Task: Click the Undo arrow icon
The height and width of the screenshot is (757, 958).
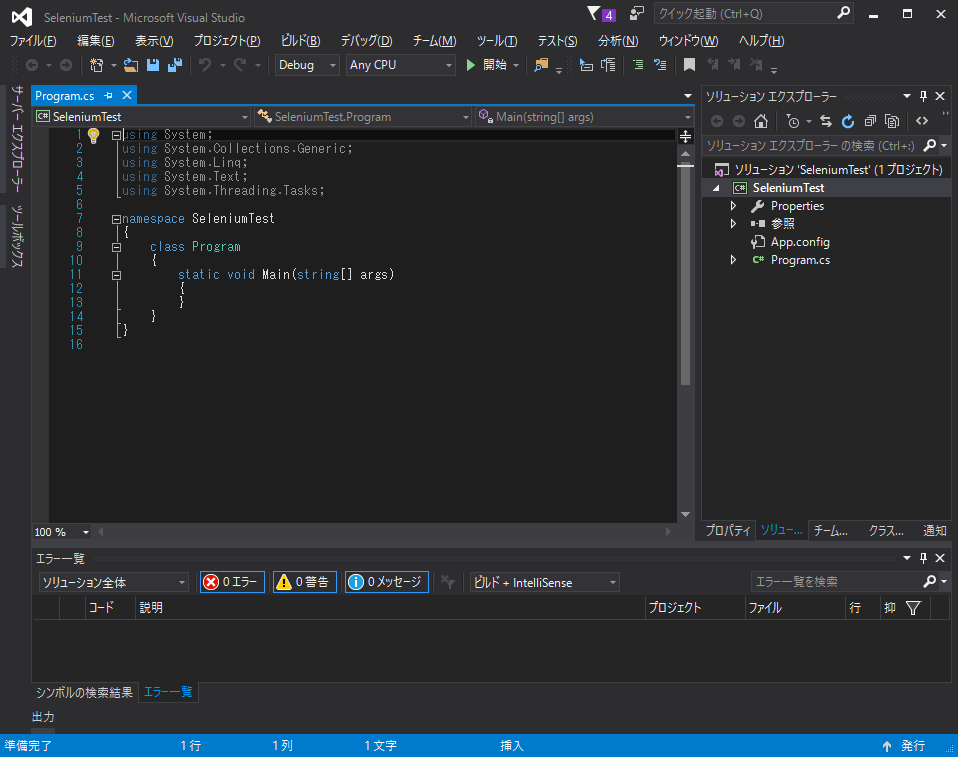Action: pos(205,65)
